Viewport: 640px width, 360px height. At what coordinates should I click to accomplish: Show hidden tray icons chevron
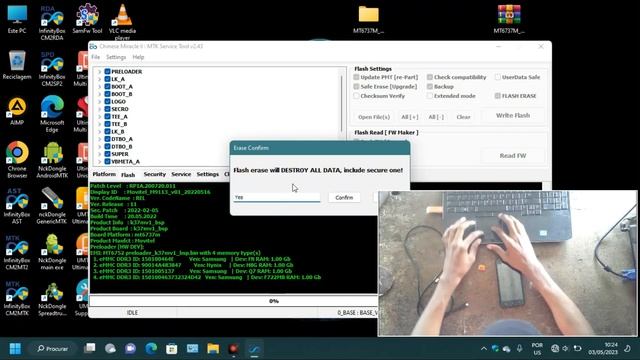(x=484, y=349)
